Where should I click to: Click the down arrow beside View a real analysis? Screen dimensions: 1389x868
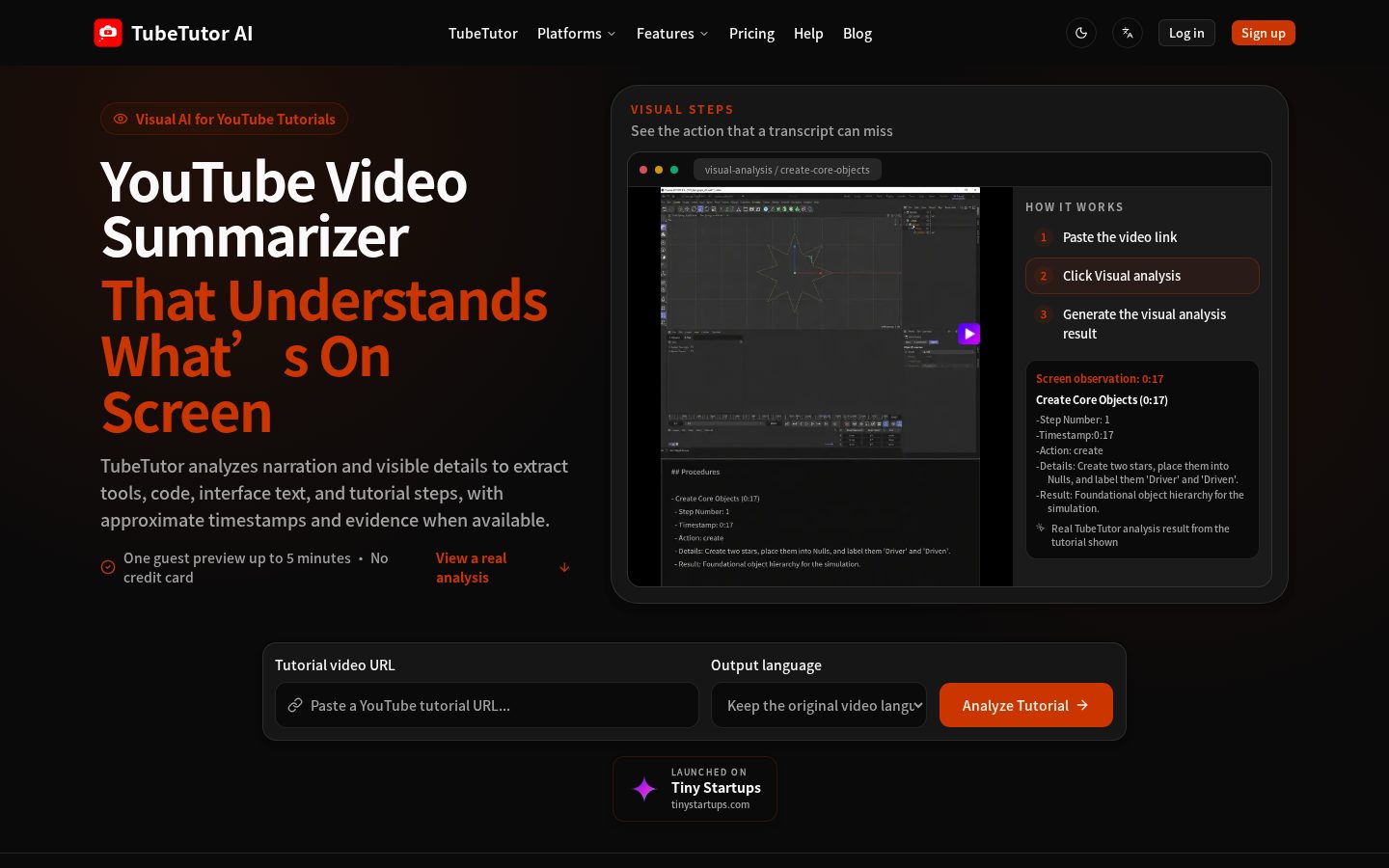564,567
